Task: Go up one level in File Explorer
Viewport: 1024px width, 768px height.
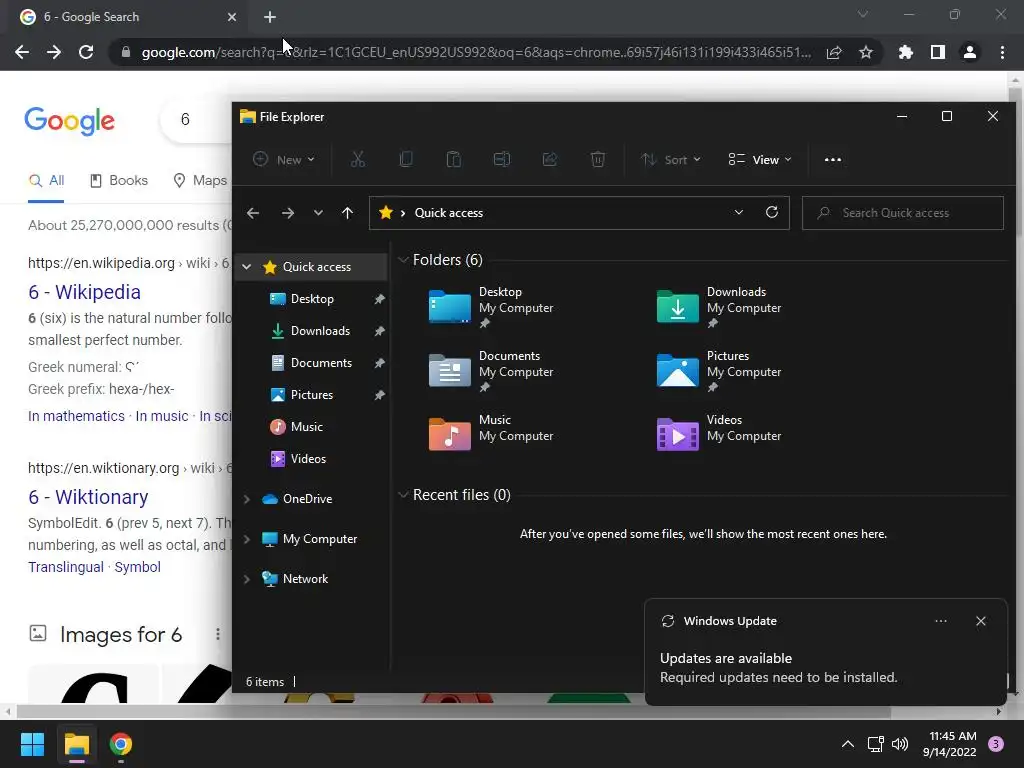Action: 347,213
